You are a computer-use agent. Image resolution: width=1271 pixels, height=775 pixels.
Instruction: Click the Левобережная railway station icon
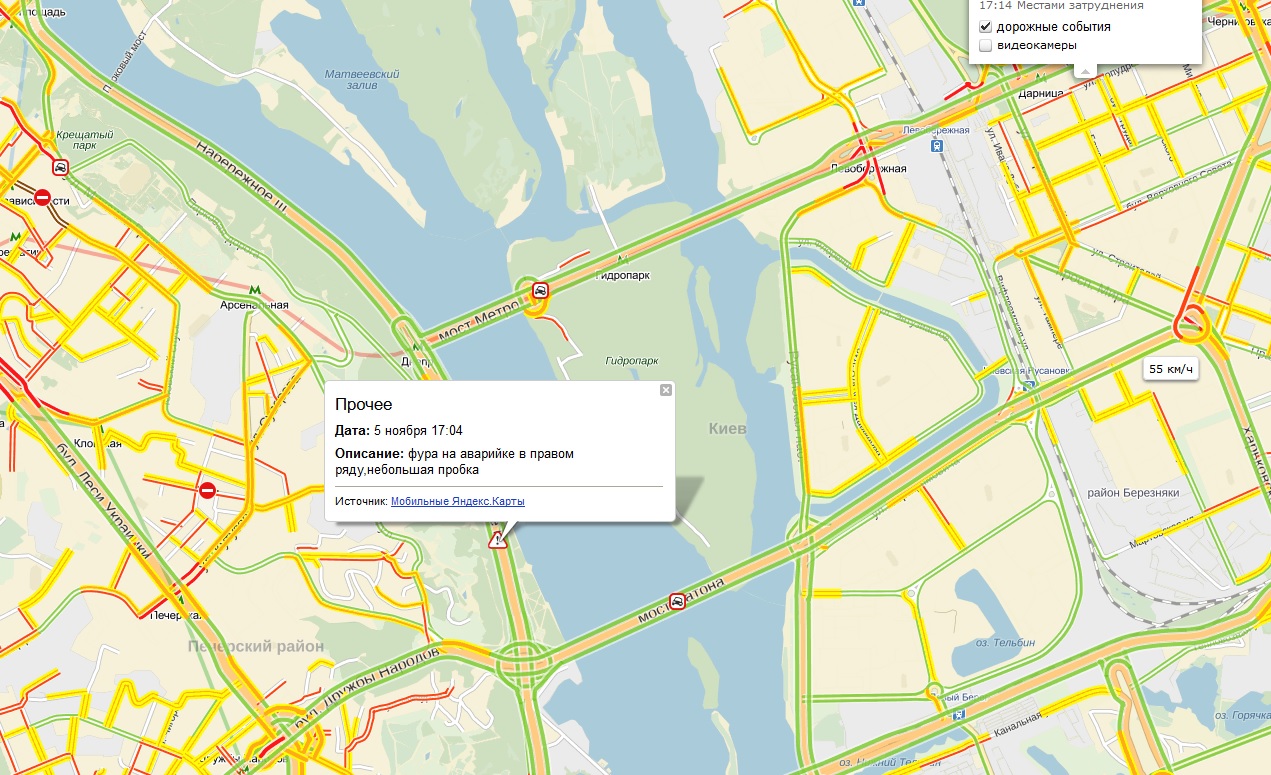point(937,145)
